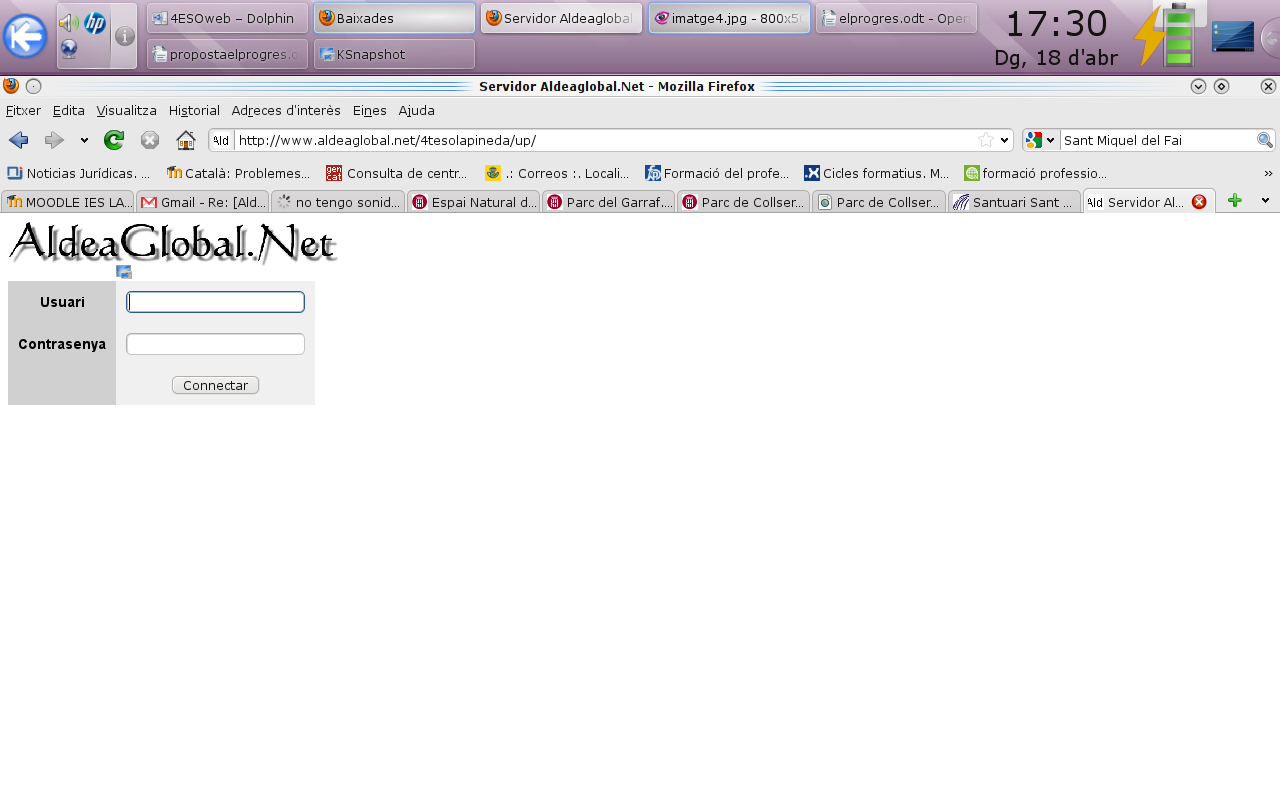Show more bookmarks with chevron
1280x800 pixels.
click(x=1268, y=173)
